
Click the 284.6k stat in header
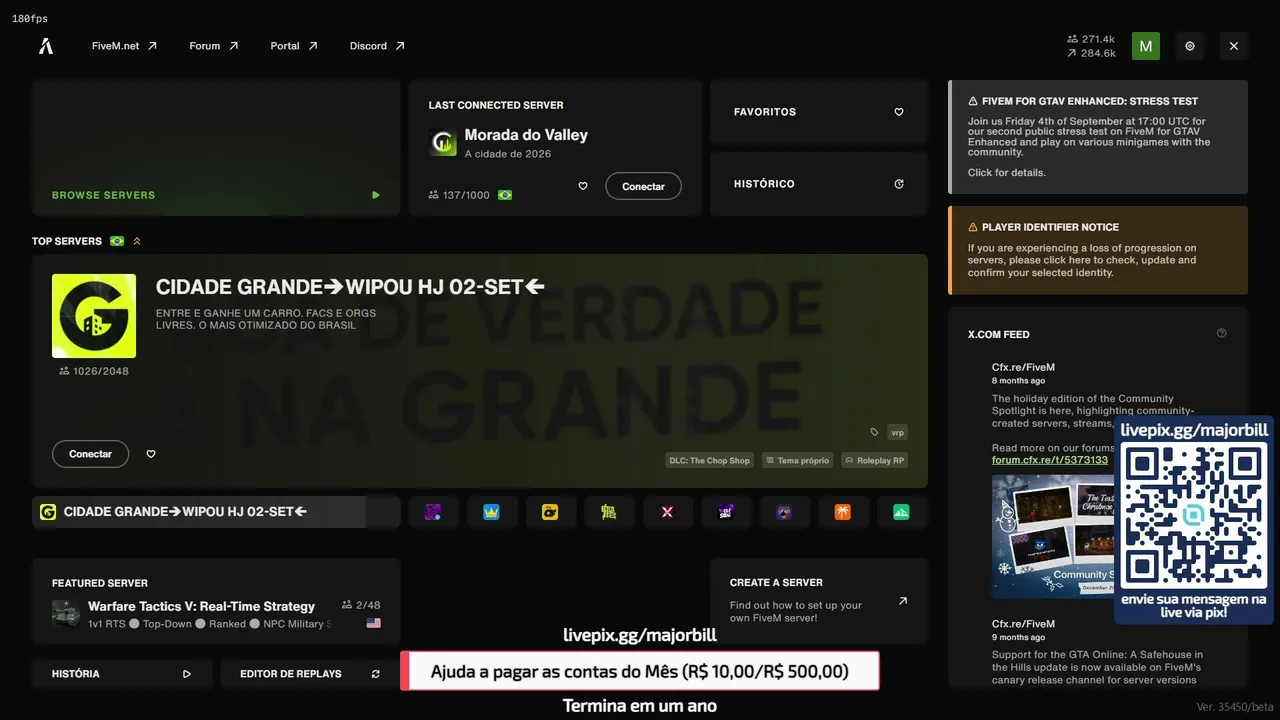[x=1091, y=53]
